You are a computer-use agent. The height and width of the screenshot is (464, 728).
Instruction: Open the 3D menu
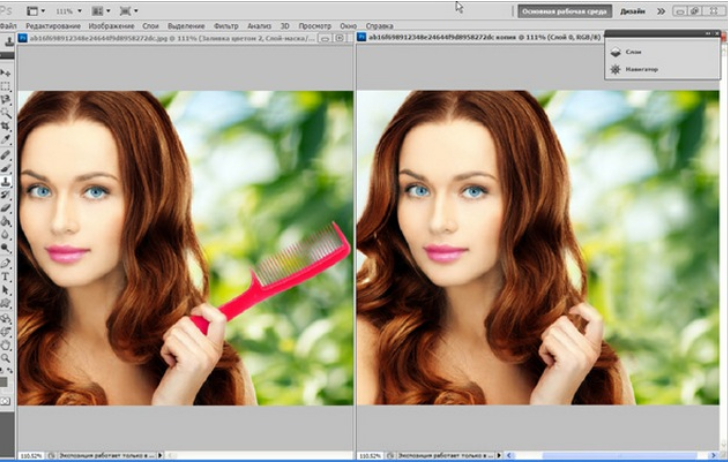[285, 26]
